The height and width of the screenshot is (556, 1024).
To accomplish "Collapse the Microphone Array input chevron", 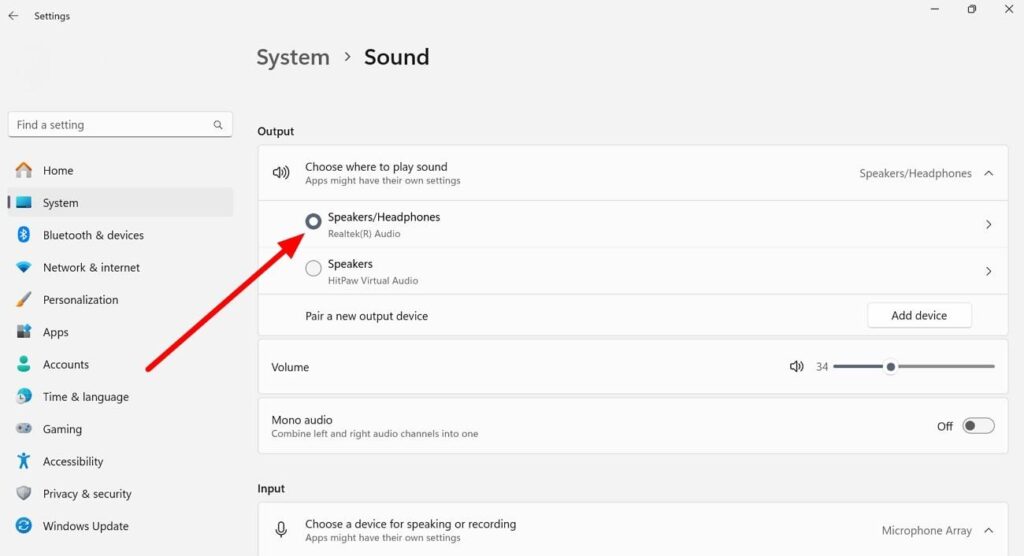I will click(x=989, y=531).
